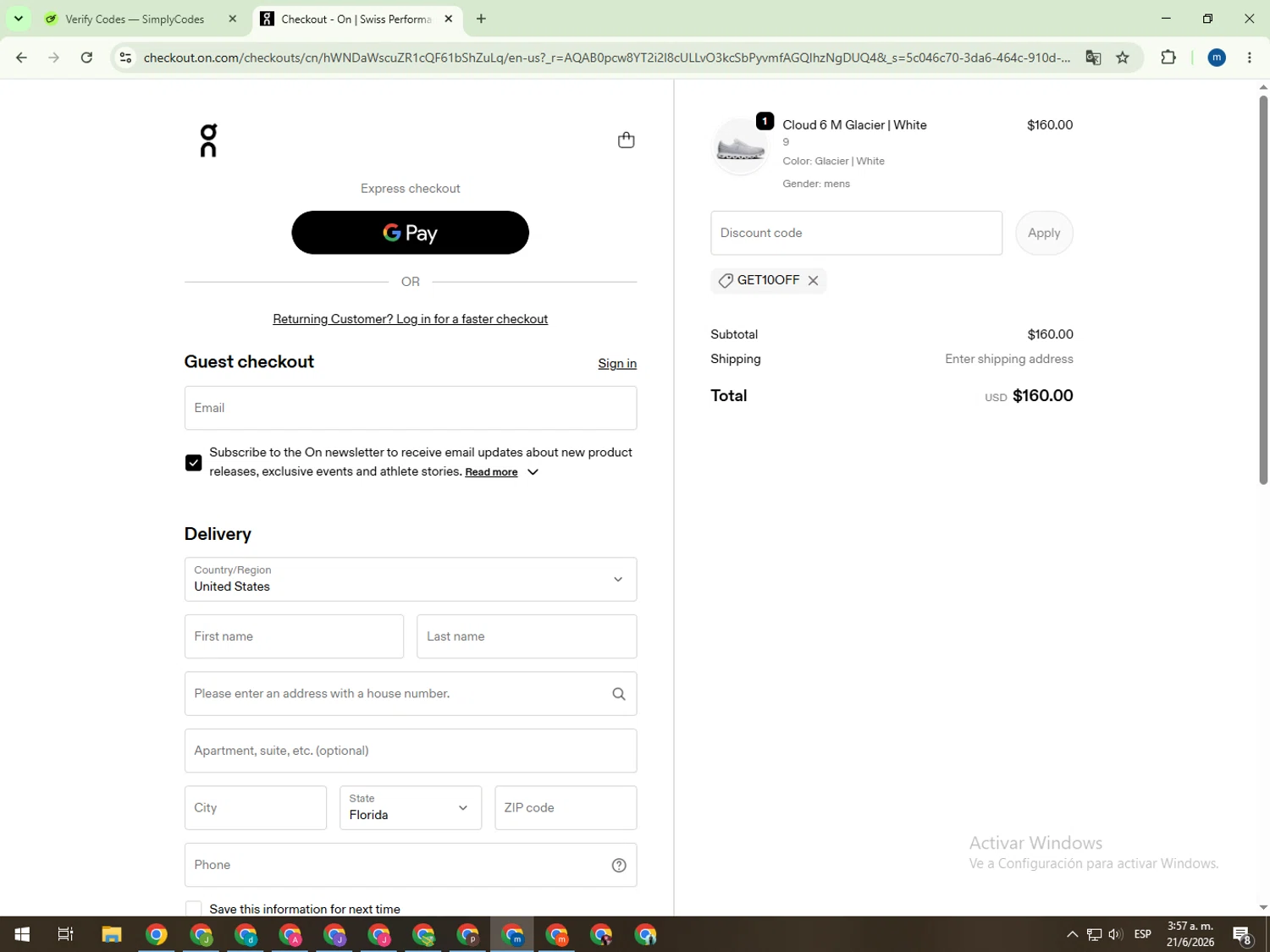Open the State dropdown showing Florida
The width and height of the screenshot is (1270, 952).
click(411, 808)
